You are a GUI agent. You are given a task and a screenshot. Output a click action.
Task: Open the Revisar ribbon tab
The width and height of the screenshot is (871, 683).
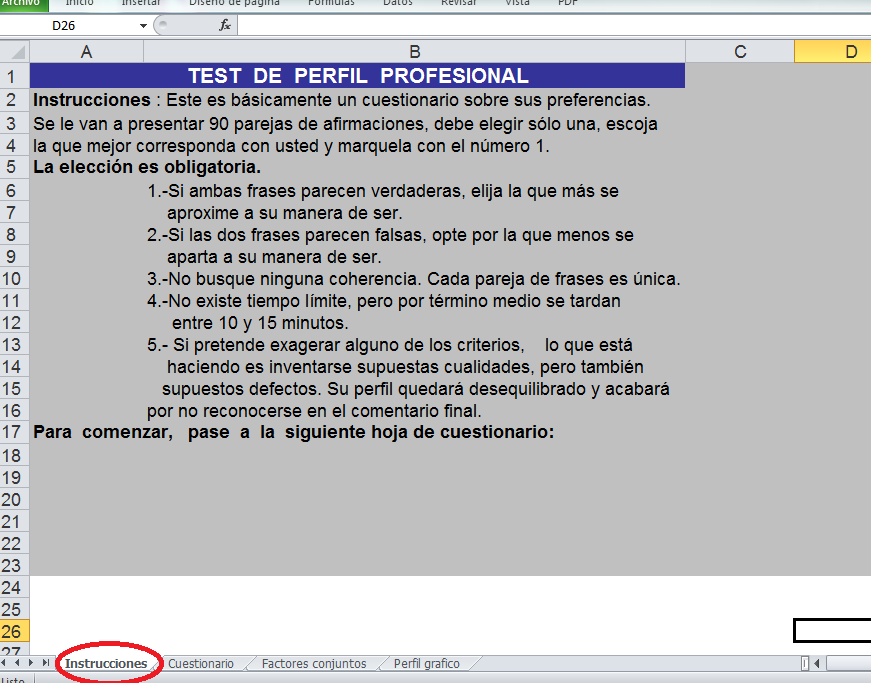[x=459, y=3]
